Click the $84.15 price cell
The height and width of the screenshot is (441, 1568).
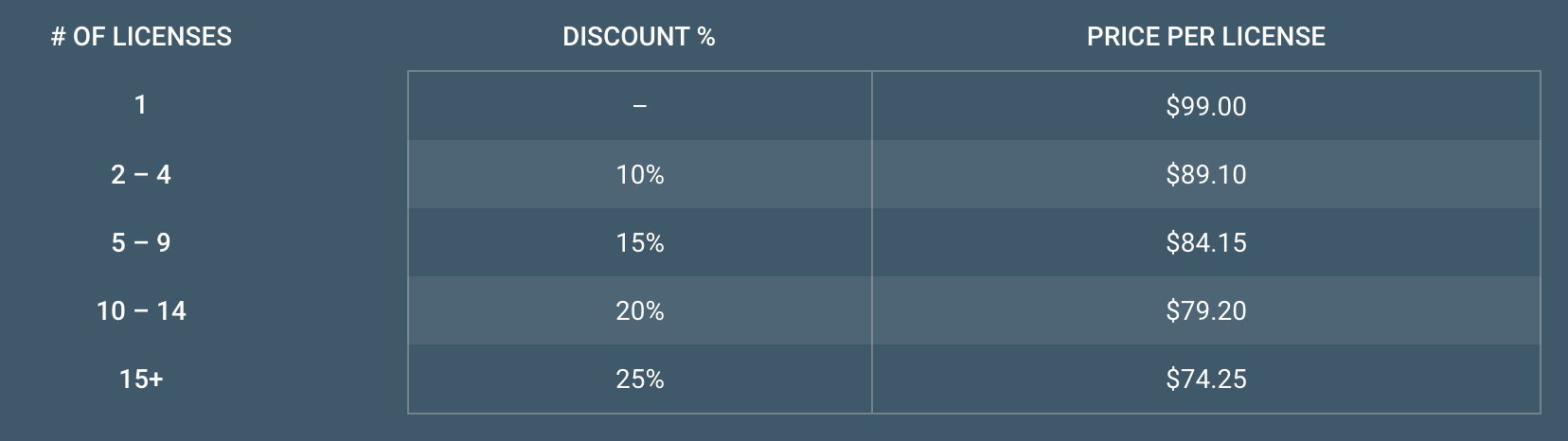[1206, 242]
